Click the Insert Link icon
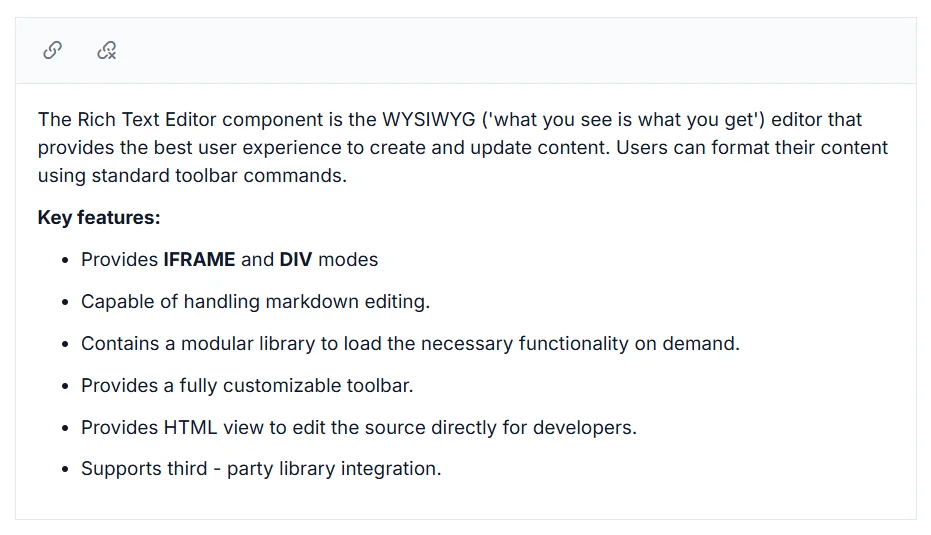The height and width of the screenshot is (535, 931). pyautogui.click(x=53, y=50)
